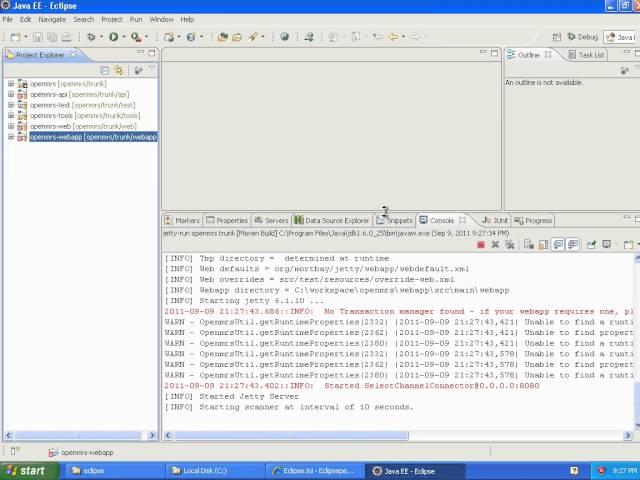The width and height of the screenshot is (640, 480).
Task: Open Project Explorer view menu triangle
Action: coord(152,69)
